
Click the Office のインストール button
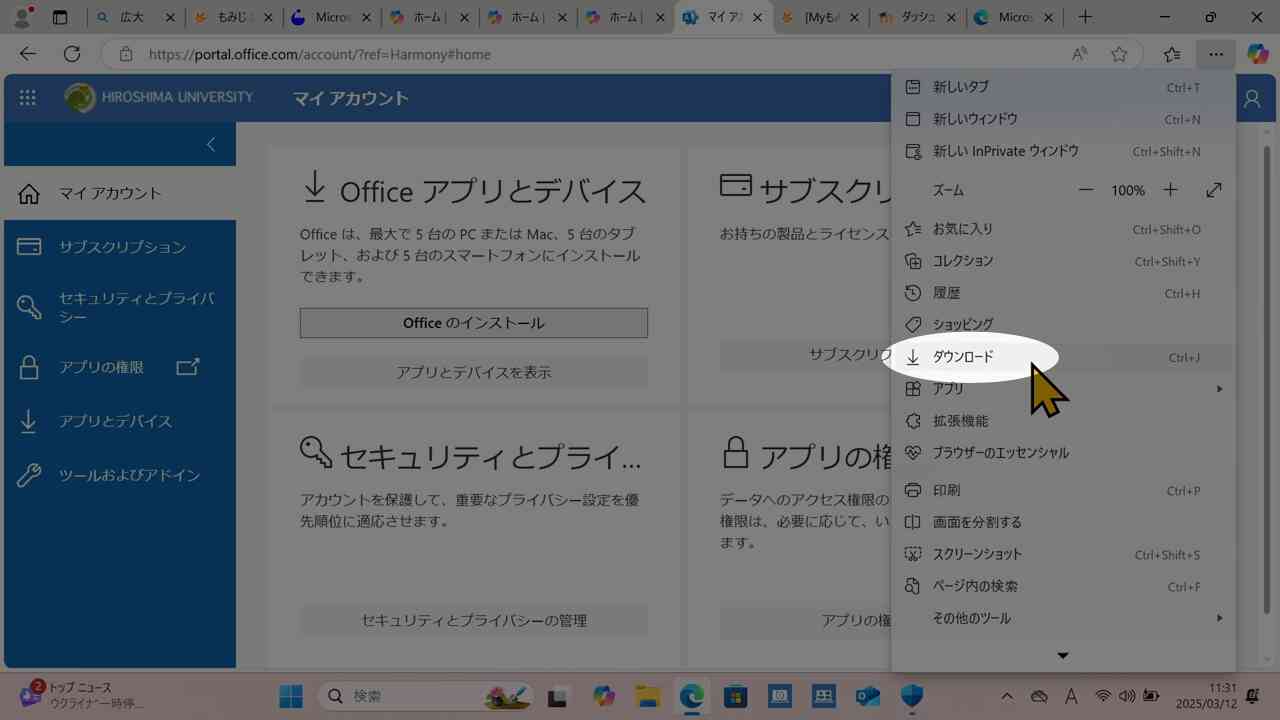(473, 322)
